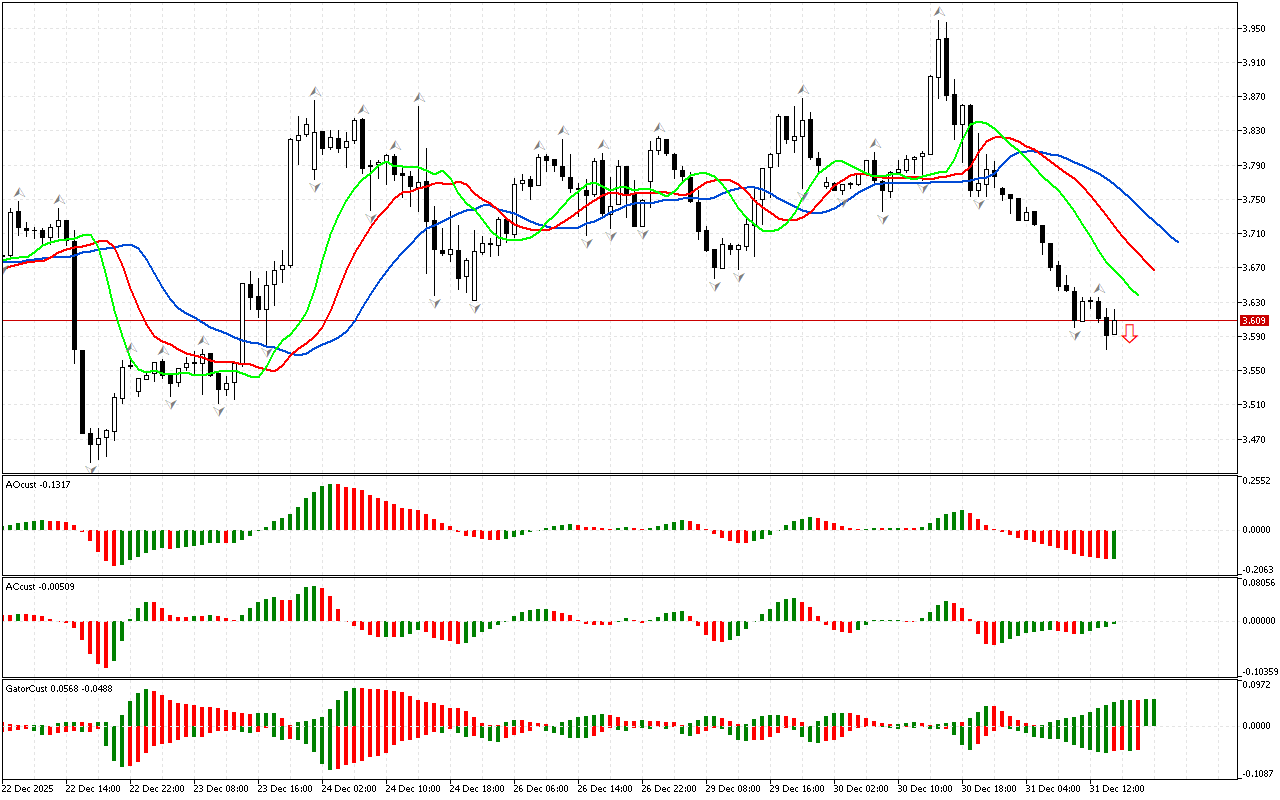Click the -0.1087 value on GatorCust scale

coord(1256,774)
